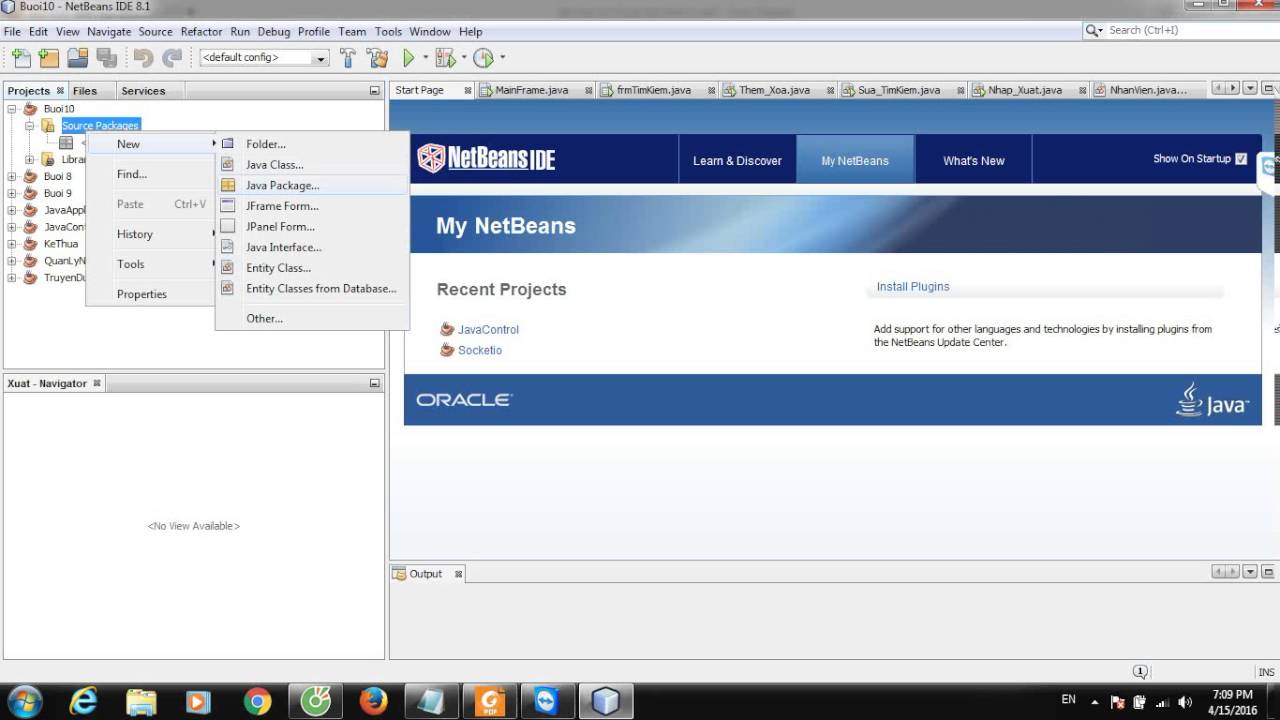Click the Java Package icon in the submenu

[228, 185]
